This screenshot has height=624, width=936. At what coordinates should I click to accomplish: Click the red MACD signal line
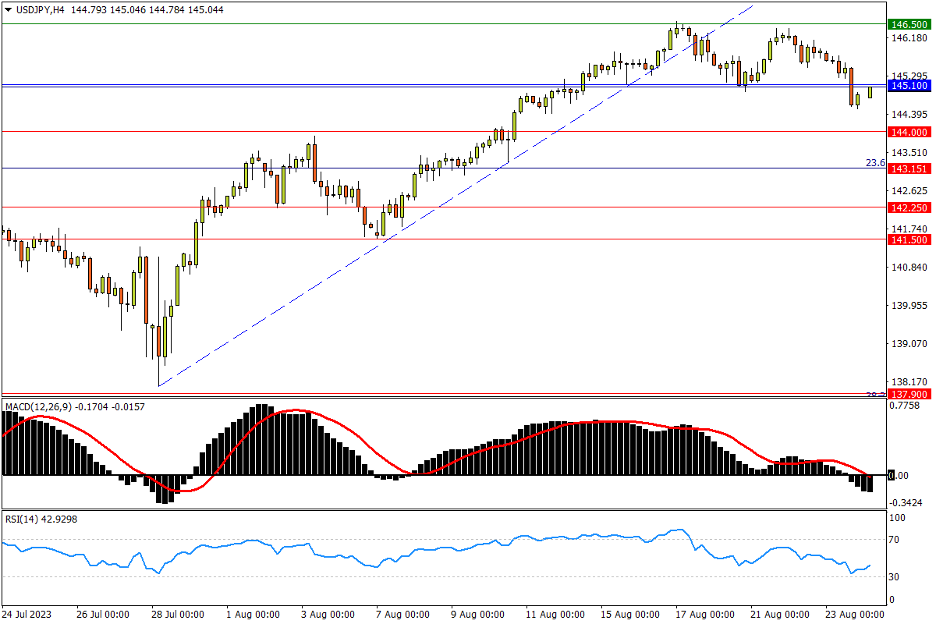click(x=300, y=411)
